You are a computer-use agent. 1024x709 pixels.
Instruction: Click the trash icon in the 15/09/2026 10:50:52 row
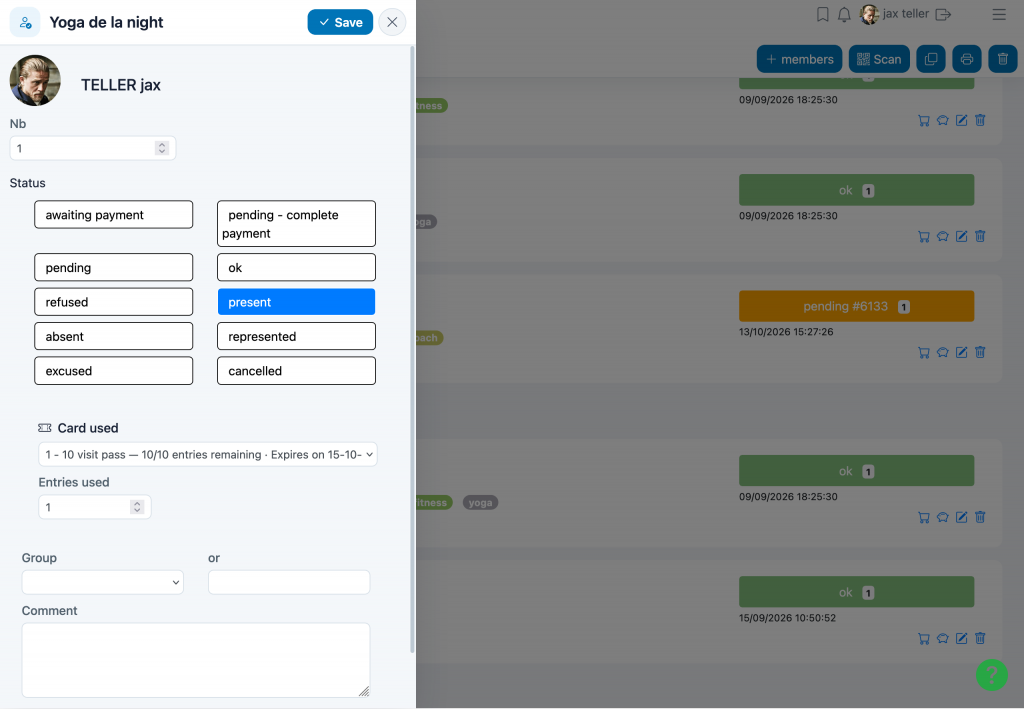[x=980, y=638]
